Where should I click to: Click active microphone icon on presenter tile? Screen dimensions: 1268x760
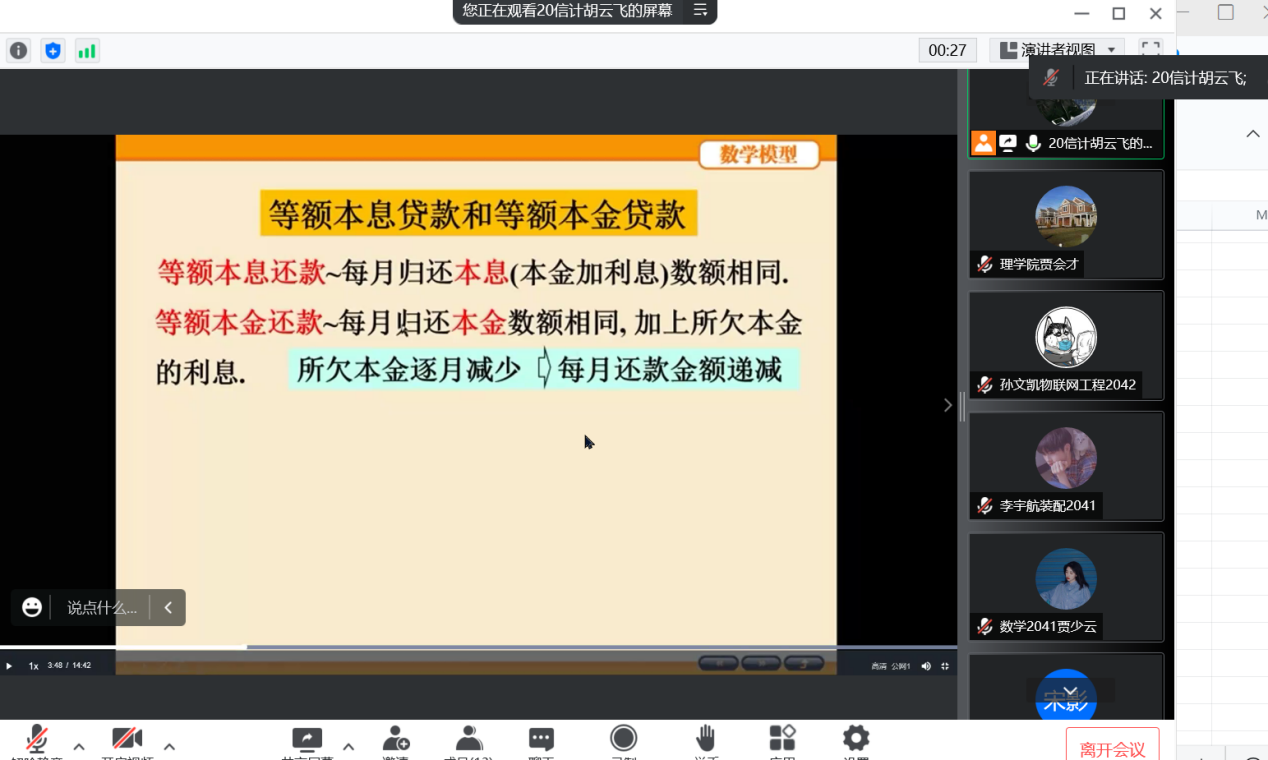coord(1033,143)
